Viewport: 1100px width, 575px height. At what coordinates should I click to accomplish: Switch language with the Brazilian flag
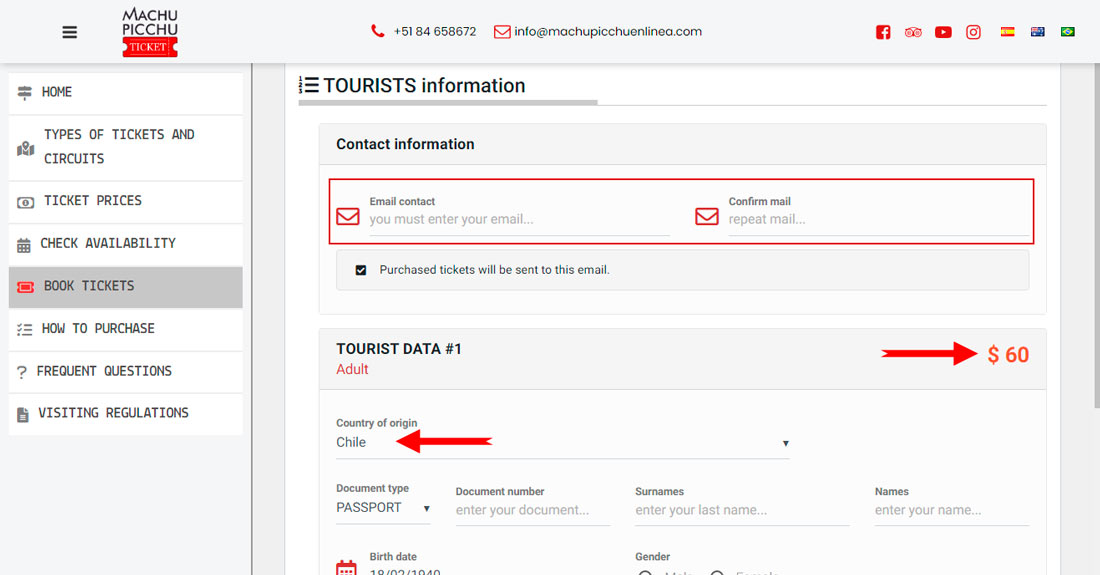(x=1067, y=32)
